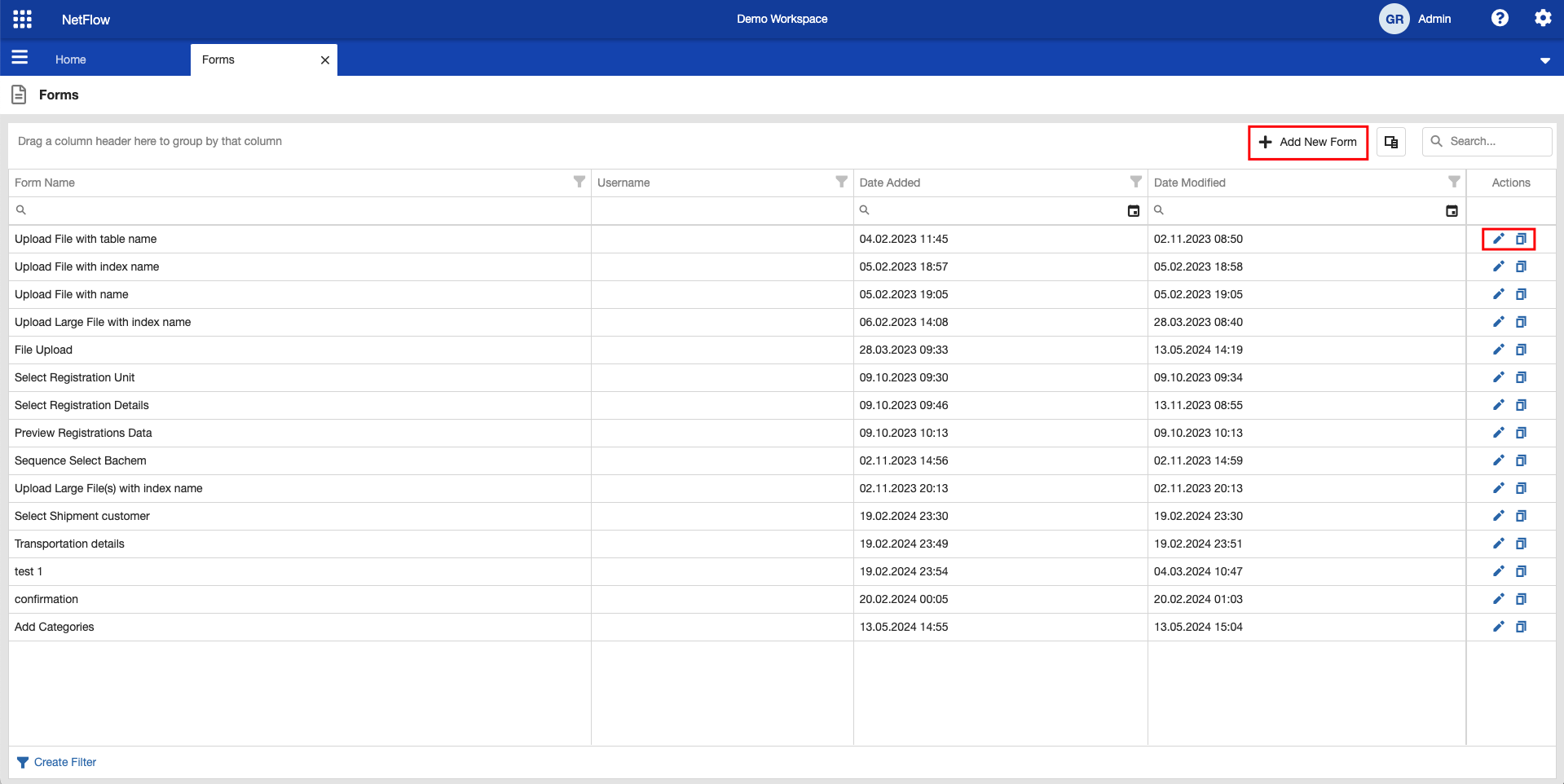Duplicate the Add Categories form

pyautogui.click(x=1521, y=627)
